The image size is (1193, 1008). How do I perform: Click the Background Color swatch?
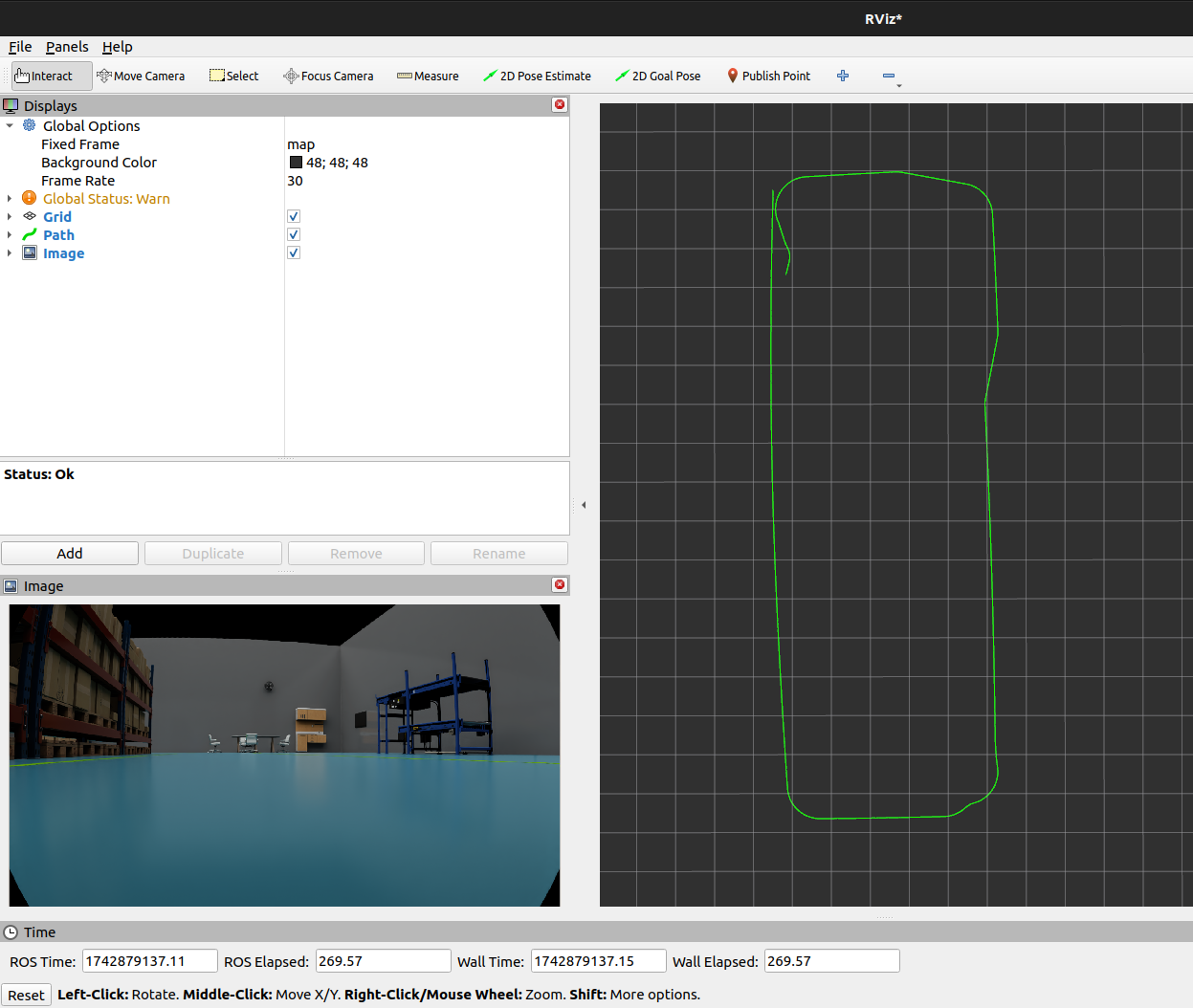tap(296, 164)
